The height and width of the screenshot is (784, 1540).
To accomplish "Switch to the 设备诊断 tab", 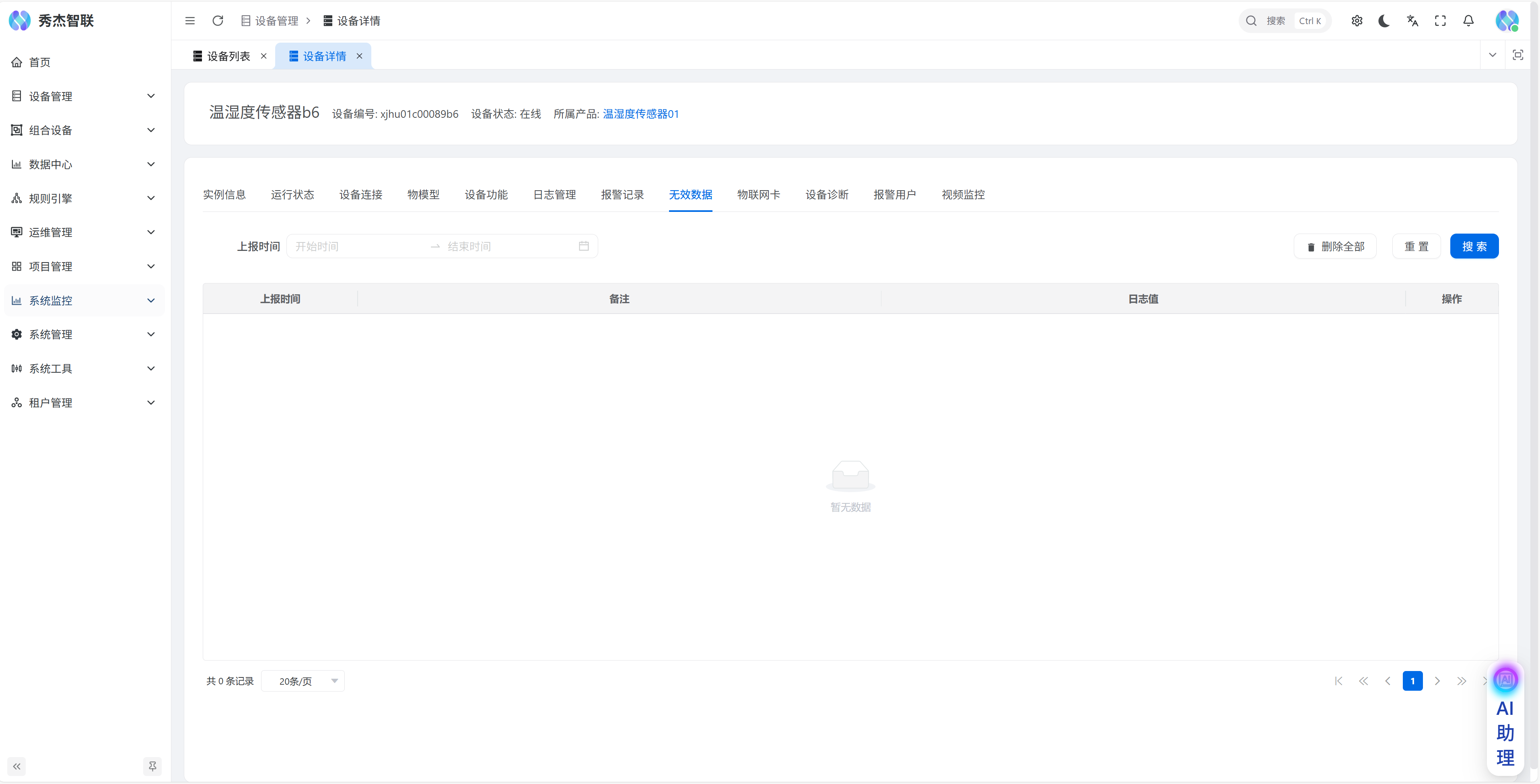I will [x=827, y=195].
